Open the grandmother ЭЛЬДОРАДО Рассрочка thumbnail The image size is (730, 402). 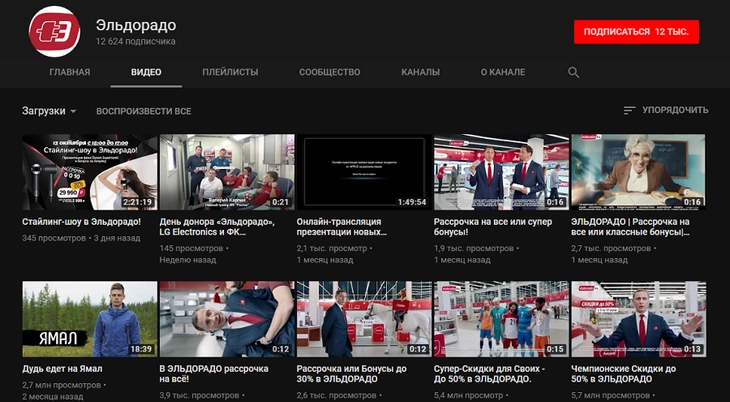tap(638, 172)
